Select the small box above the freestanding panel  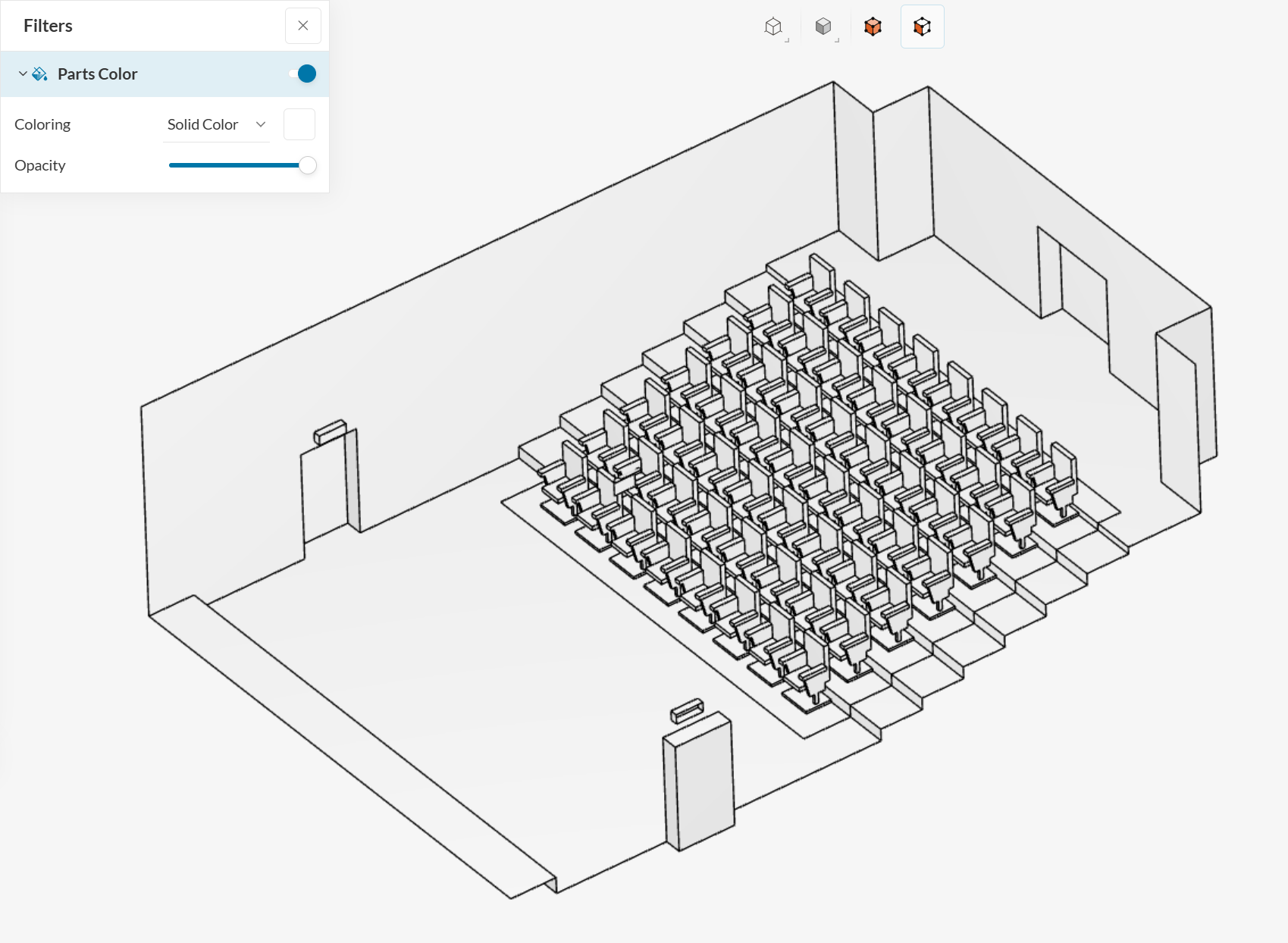688,711
